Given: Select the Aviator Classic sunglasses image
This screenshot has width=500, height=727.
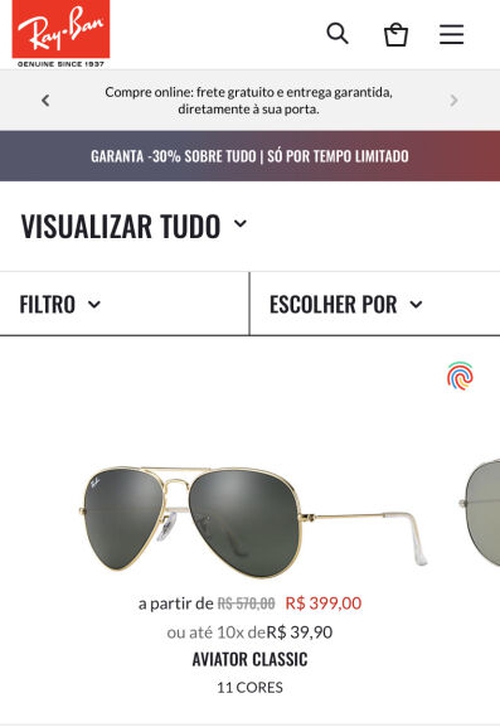Looking at the screenshot, I should [253, 522].
